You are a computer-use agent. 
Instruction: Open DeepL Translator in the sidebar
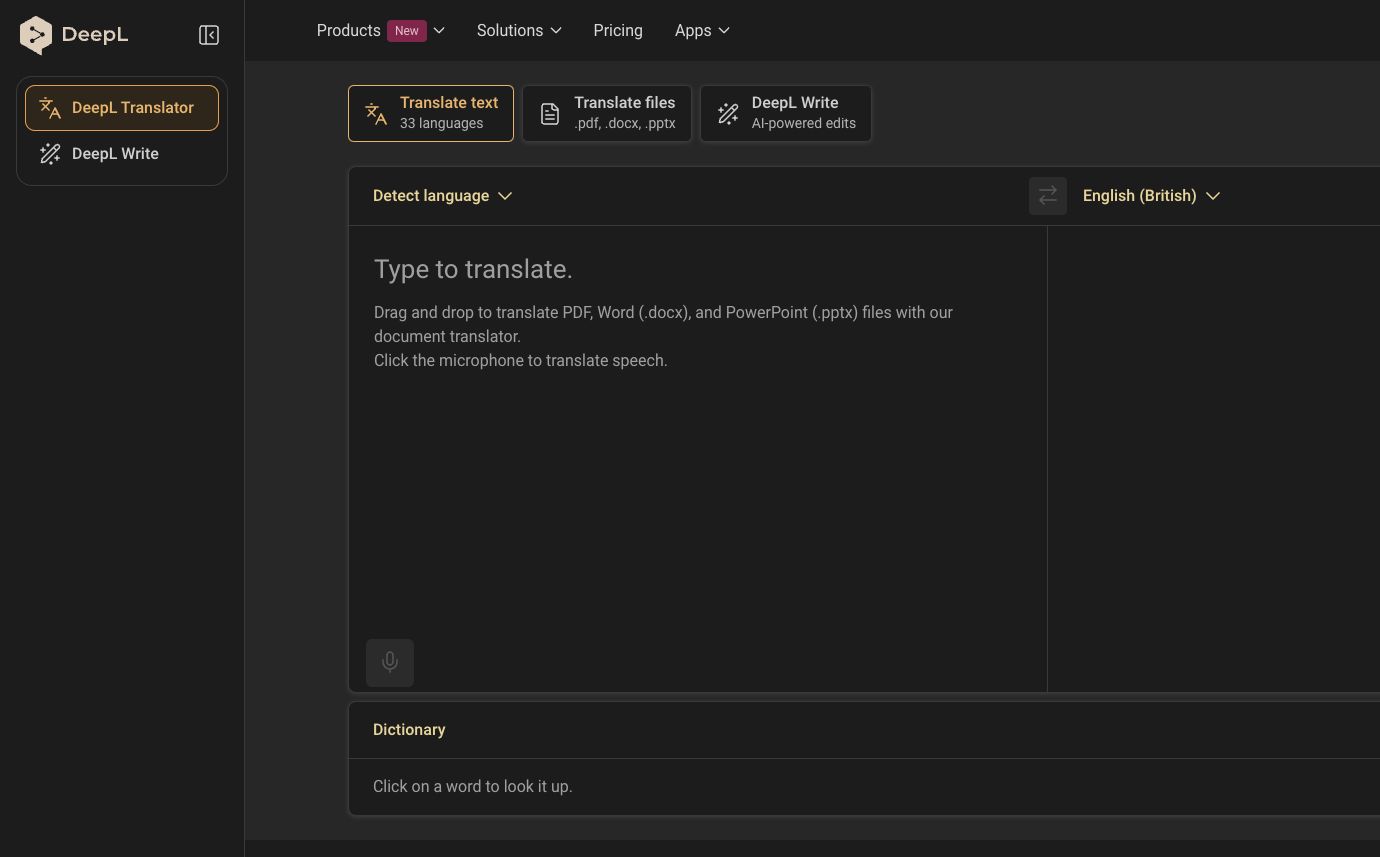coord(122,108)
